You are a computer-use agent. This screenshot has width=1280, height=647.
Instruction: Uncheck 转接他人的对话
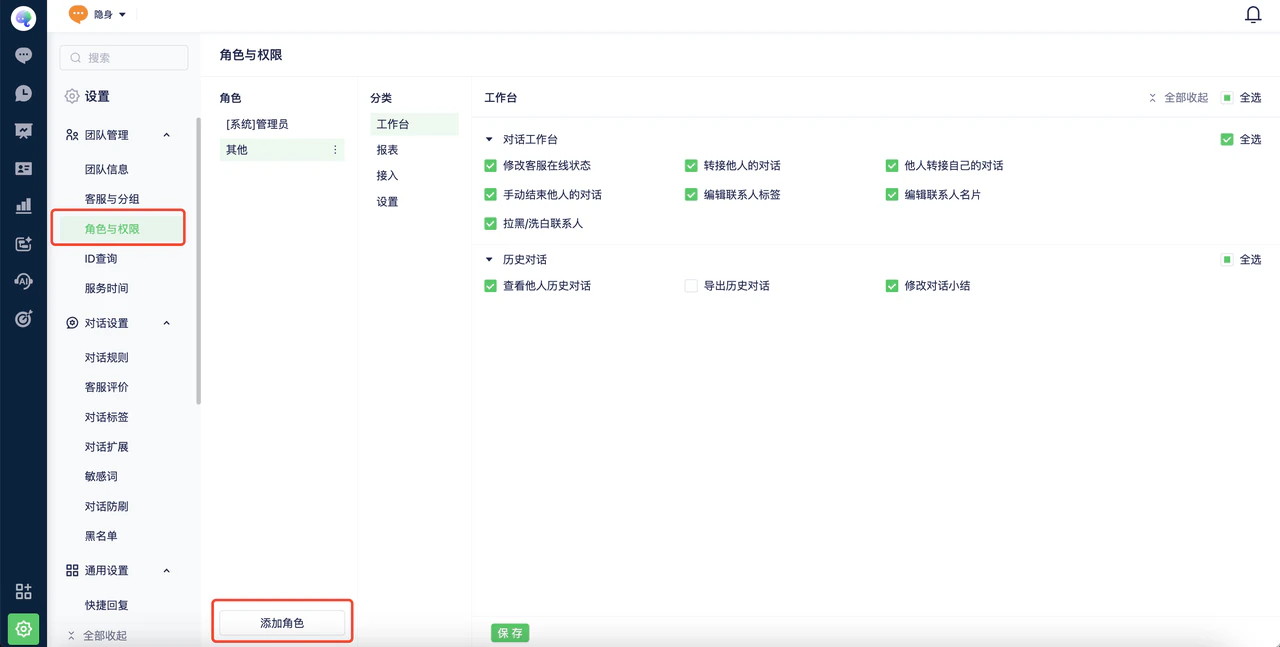(691, 166)
